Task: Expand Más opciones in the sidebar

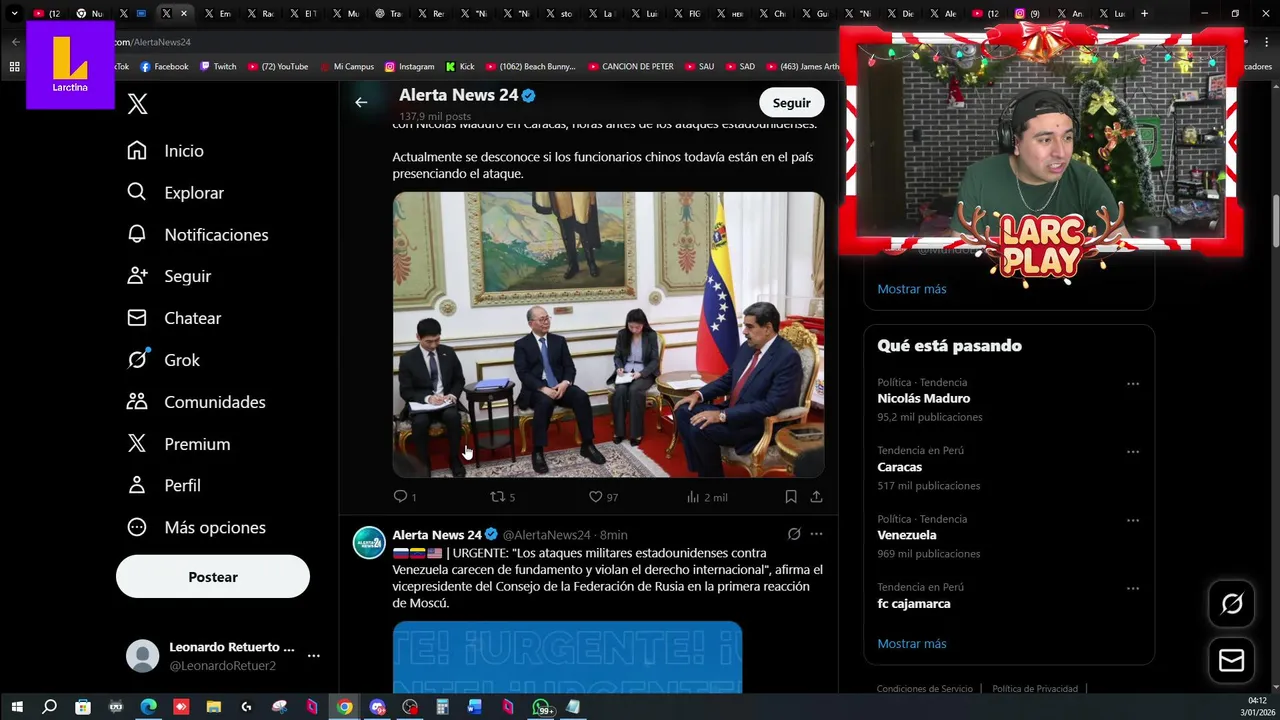Action: (196, 527)
